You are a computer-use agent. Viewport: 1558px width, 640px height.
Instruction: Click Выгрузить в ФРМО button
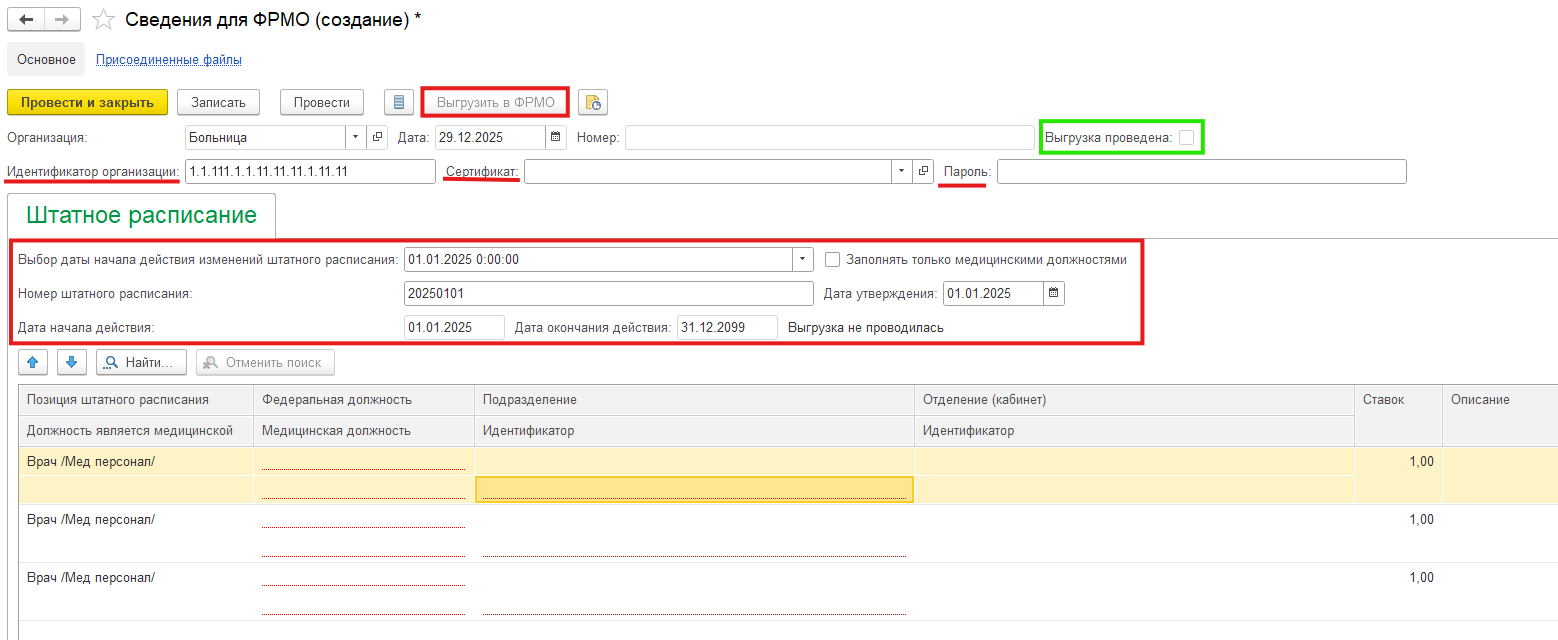click(x=496, y=102)
